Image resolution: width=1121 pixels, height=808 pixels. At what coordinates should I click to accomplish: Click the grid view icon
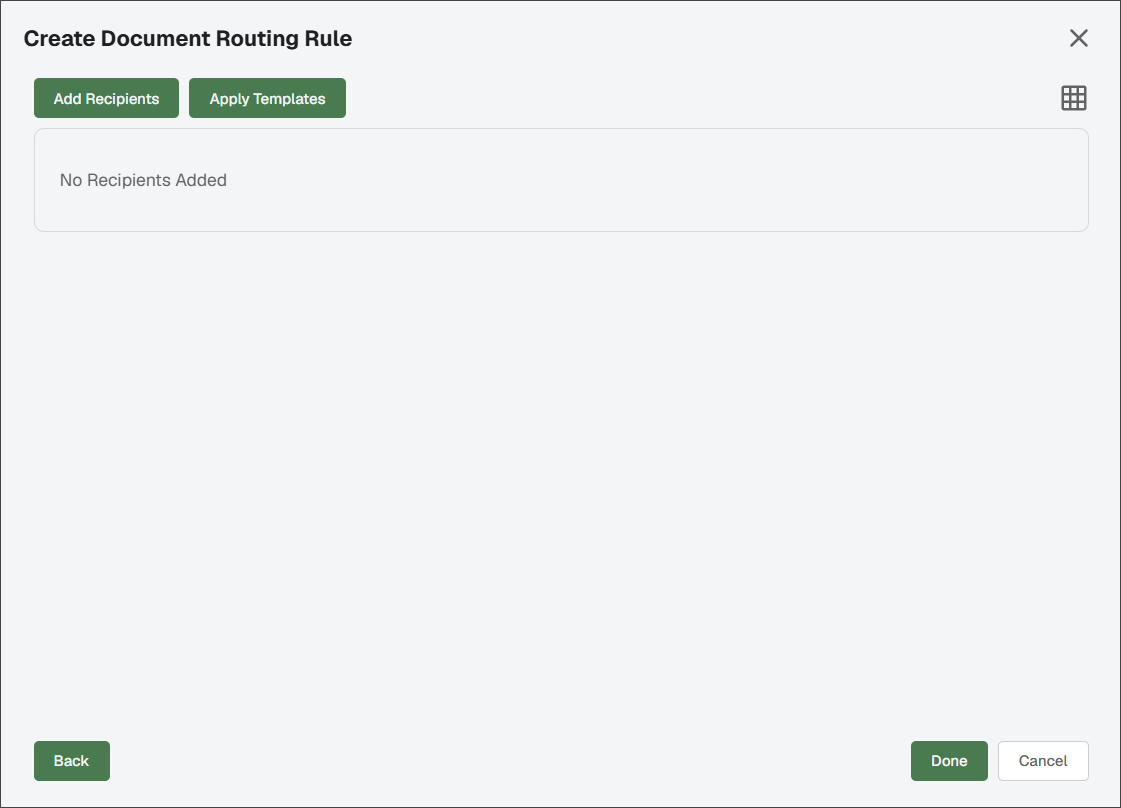pyautogui.click(x=1074, y=98)
